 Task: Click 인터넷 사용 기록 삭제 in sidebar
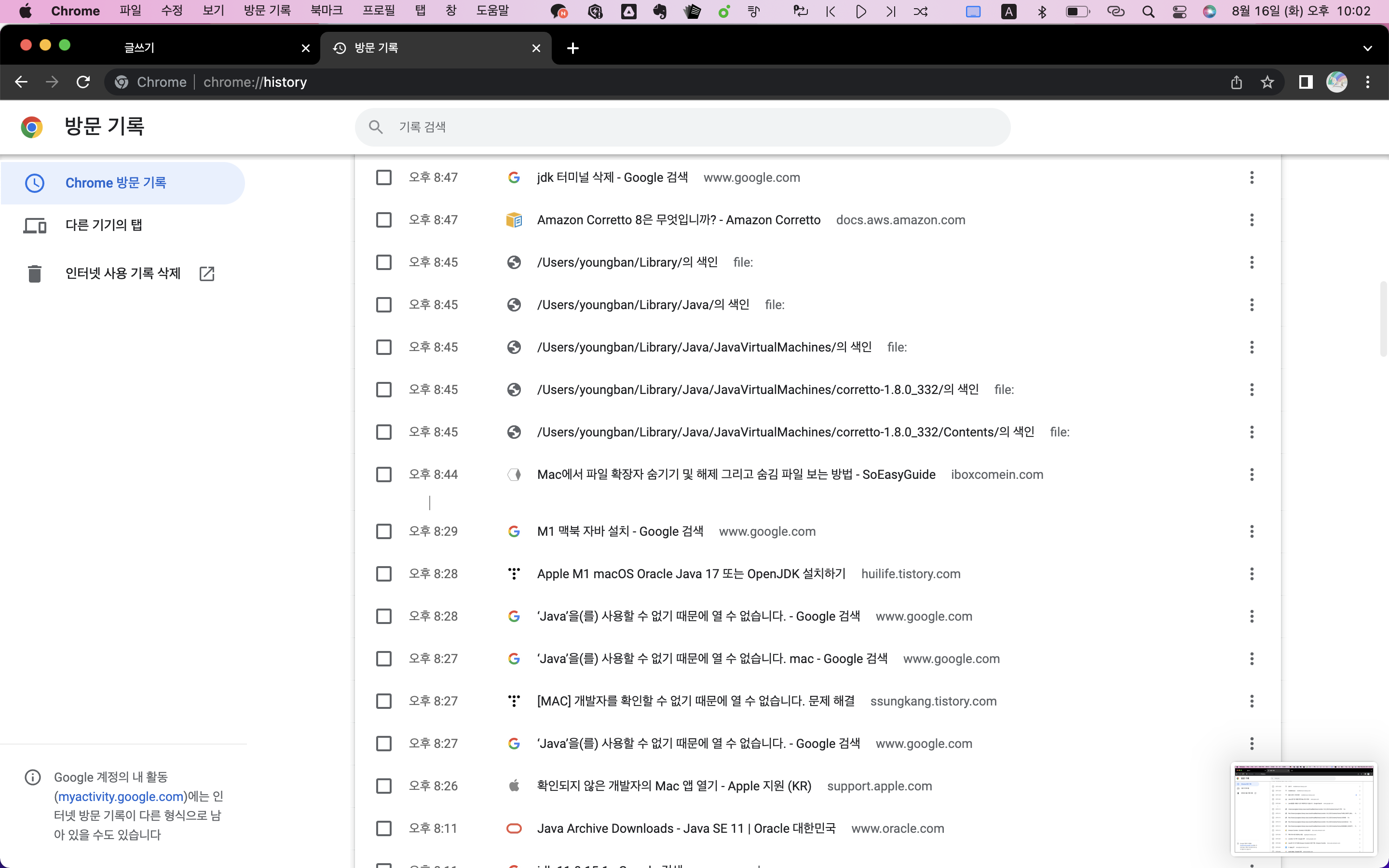tap(123, 273)
